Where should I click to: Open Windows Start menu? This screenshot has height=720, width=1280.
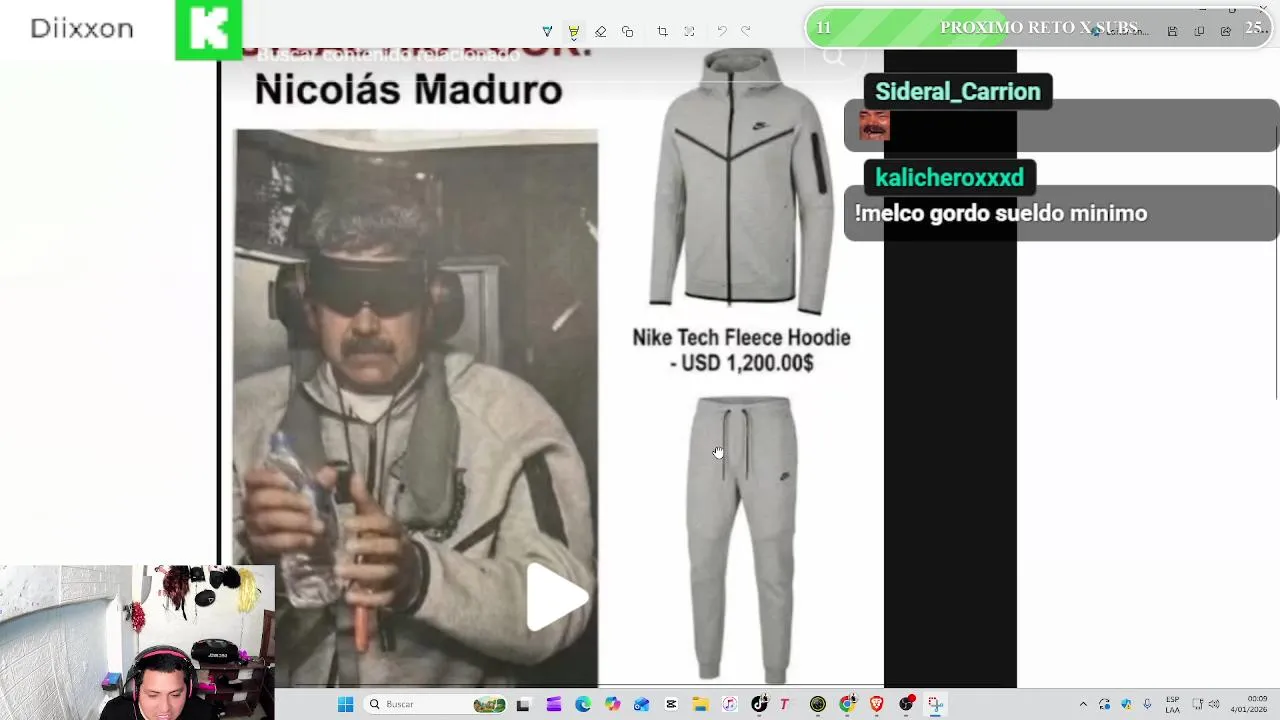[346, 704]
